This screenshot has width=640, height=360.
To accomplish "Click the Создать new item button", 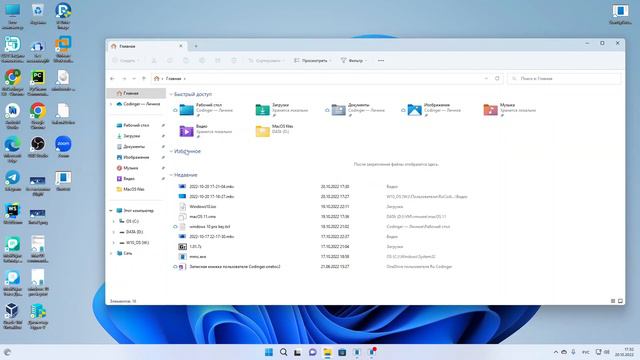I will tap(126, 60).
